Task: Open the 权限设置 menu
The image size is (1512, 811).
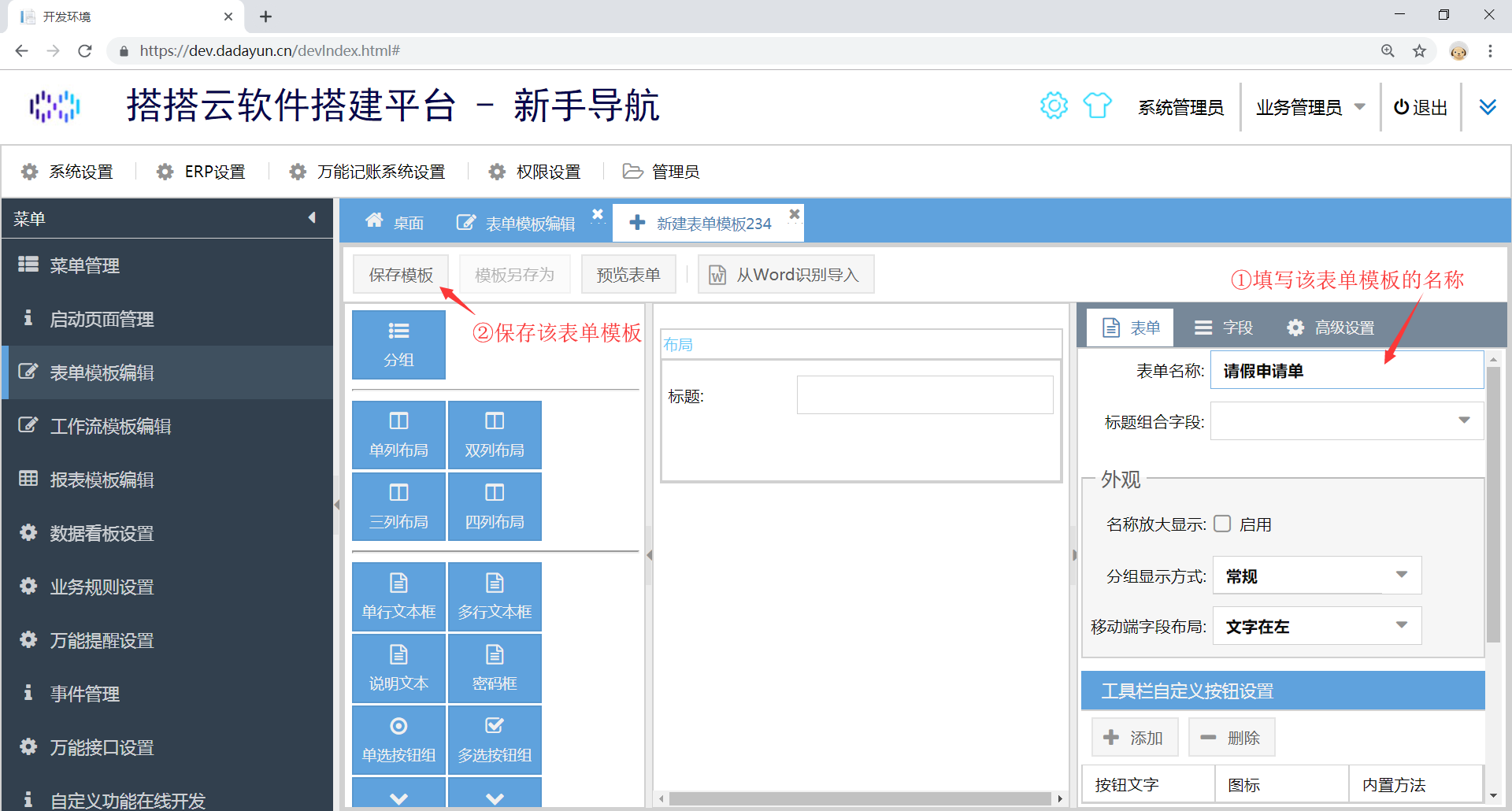Action: coord(535,171)
